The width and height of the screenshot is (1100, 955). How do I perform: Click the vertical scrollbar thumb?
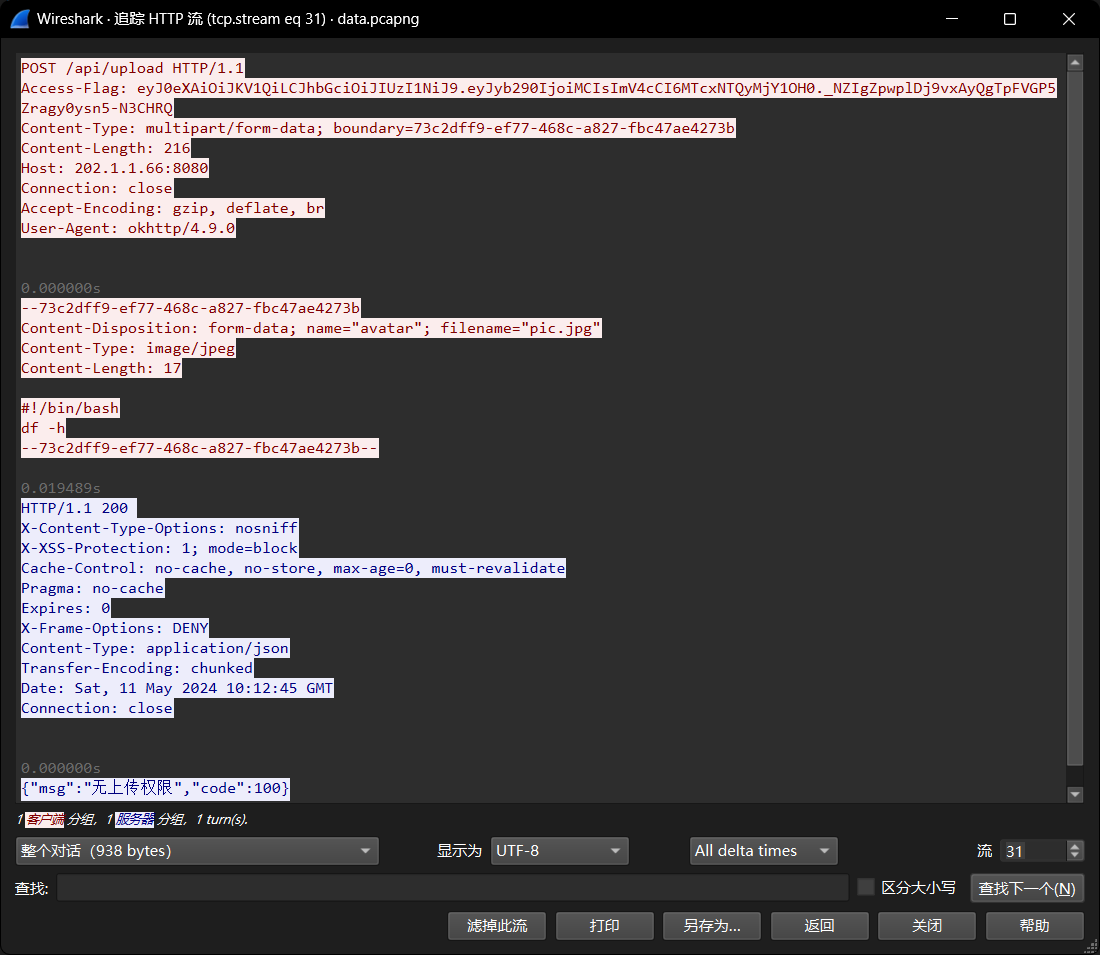pyautogui.click(x=1075, y=418)
